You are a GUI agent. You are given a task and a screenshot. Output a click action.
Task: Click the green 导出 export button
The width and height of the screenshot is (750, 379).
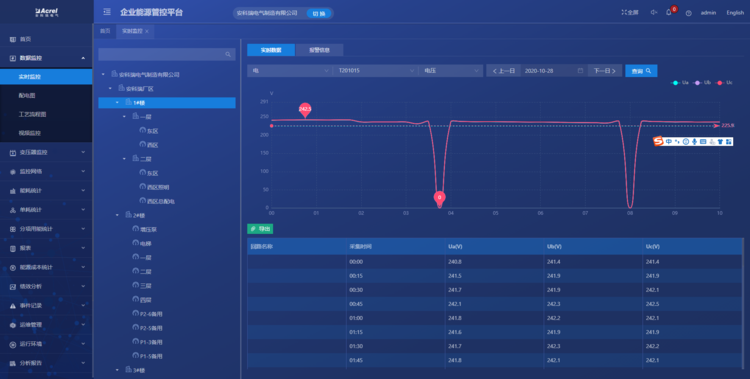pyautogui.click(x=260, y=229)
